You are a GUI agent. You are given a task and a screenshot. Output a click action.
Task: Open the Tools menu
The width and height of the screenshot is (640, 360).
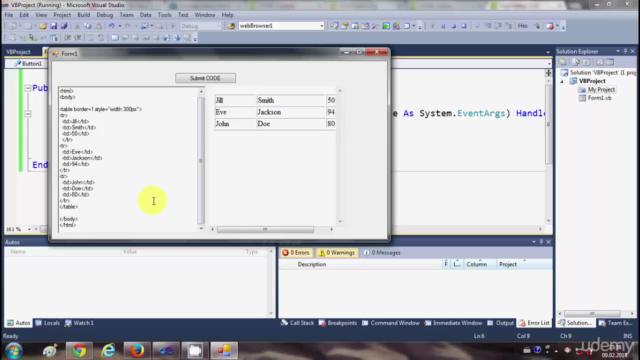tap(164, 15)
